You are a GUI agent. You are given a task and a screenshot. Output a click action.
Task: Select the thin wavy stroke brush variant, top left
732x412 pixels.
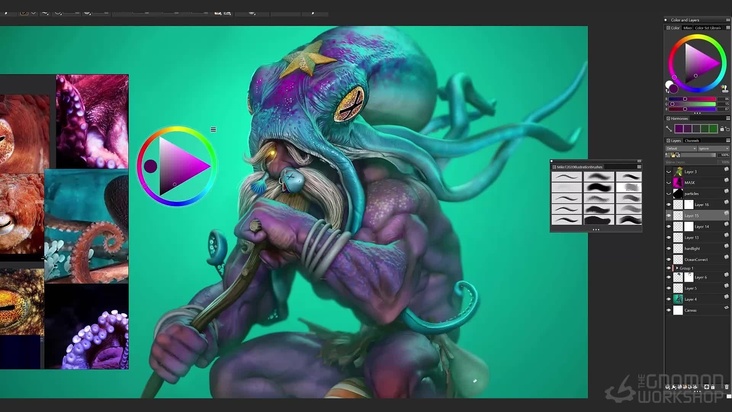coord(566,176)
